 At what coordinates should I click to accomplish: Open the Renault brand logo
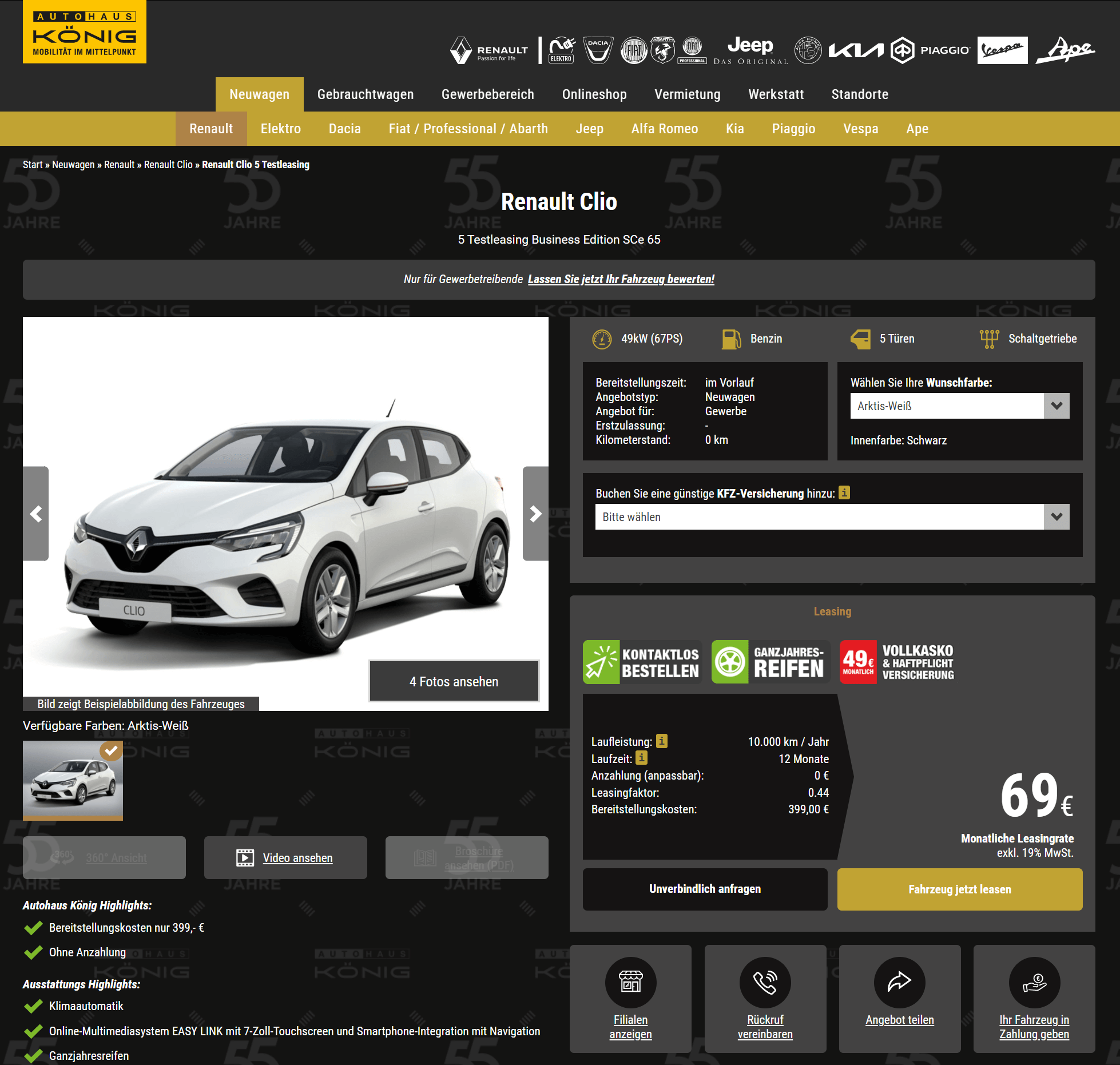point(489,50)
